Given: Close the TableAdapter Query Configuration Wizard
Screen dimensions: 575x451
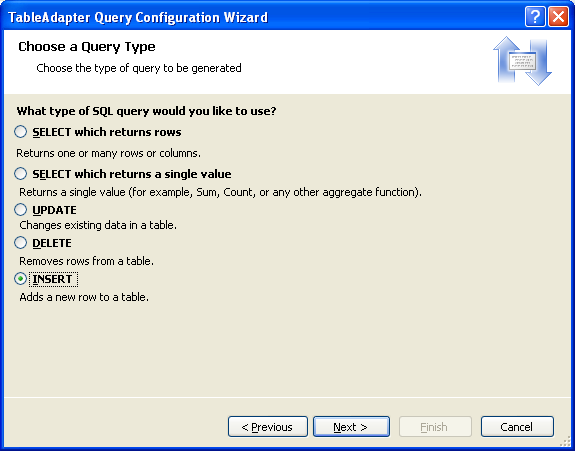Looking at the screenshot, I should click(x=558, y=17).
